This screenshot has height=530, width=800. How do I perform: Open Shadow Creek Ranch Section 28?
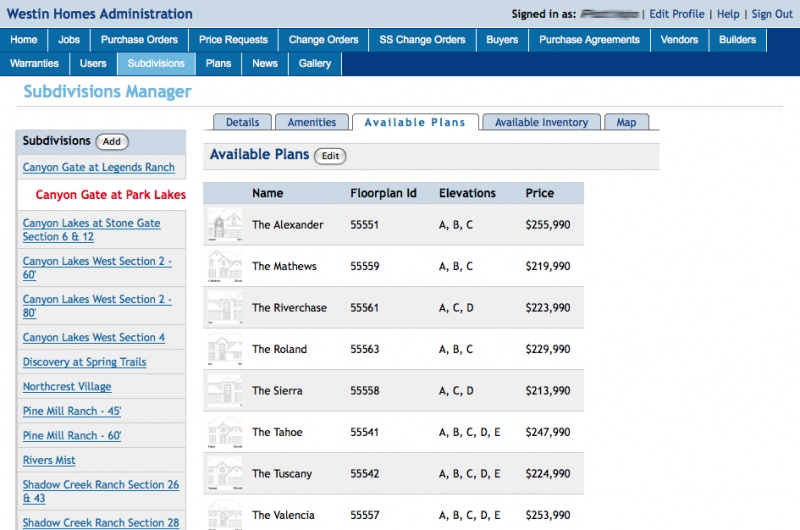pos(101,522)
